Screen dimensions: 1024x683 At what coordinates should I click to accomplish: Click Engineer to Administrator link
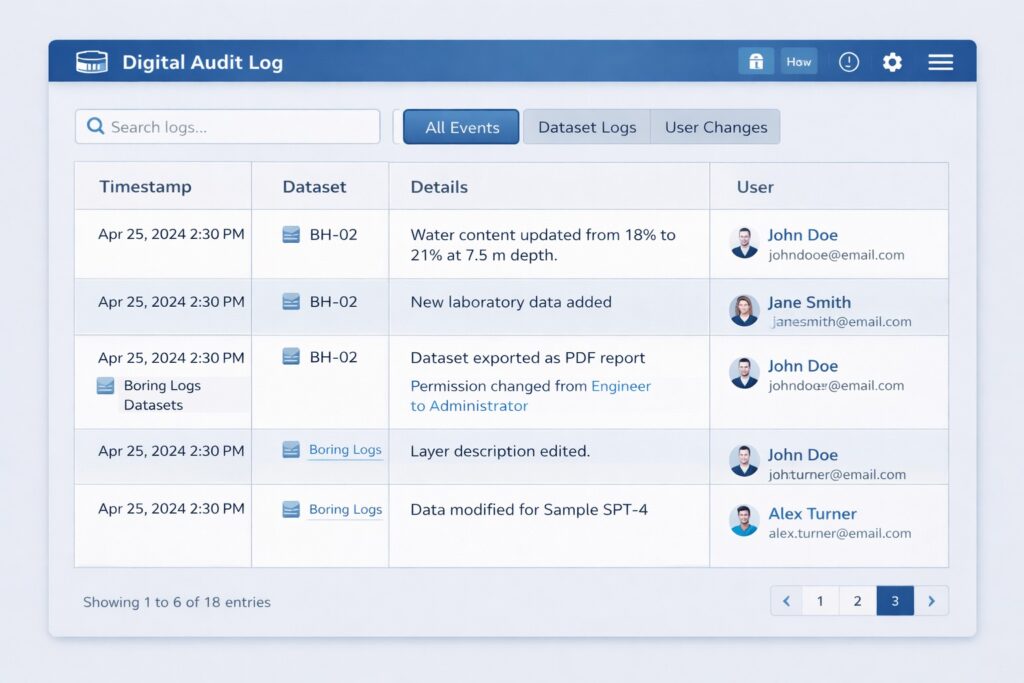click(530, 396)
